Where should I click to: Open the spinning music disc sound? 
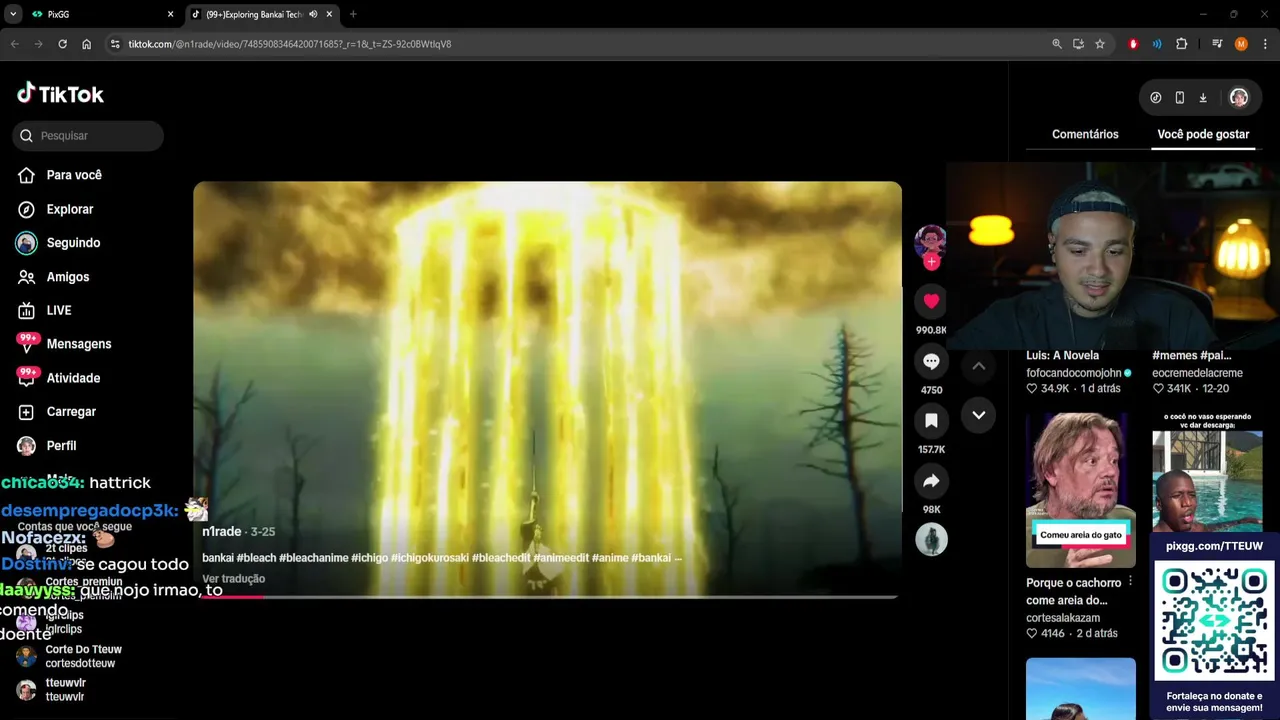tap(931, 540)
